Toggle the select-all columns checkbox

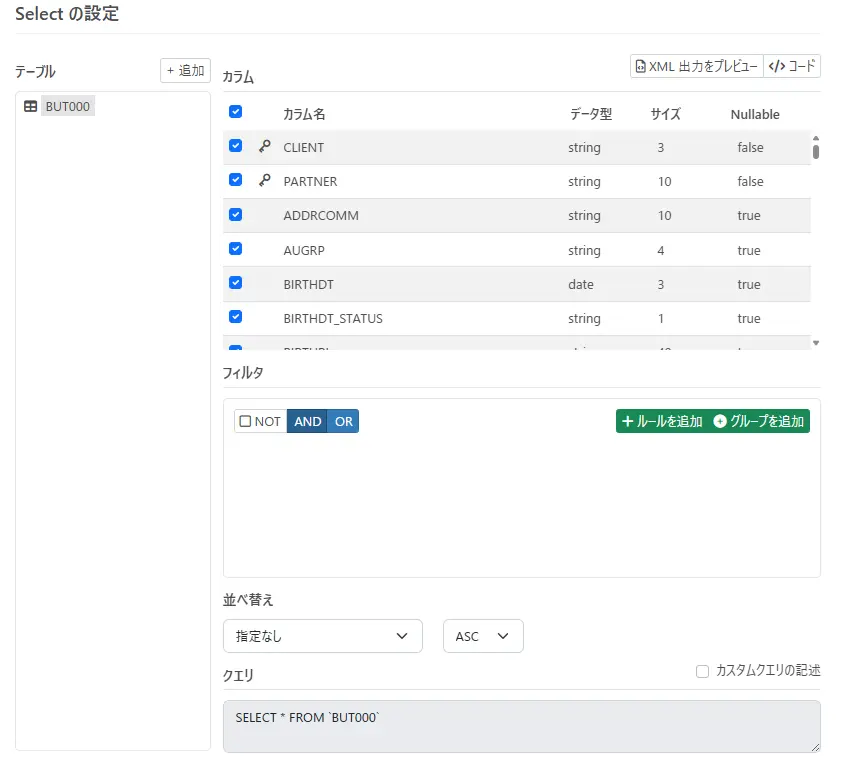click(x=235, y=112)
